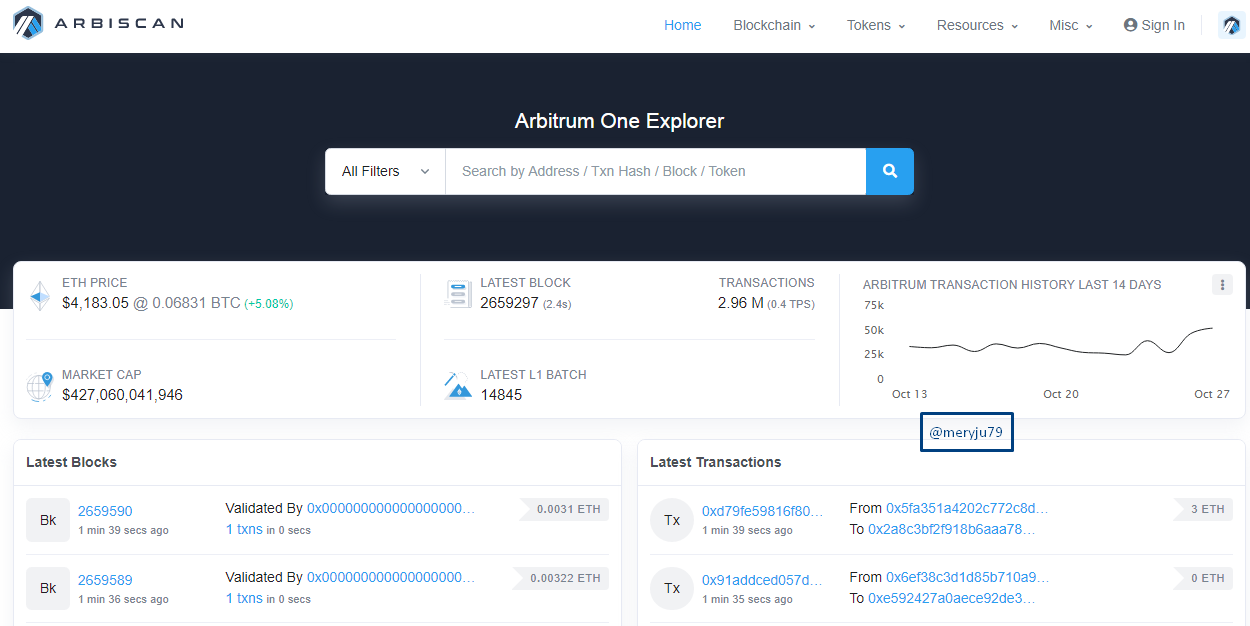Open the chart options three-dot menu
1250x626 pixels.
point(1222,284)
